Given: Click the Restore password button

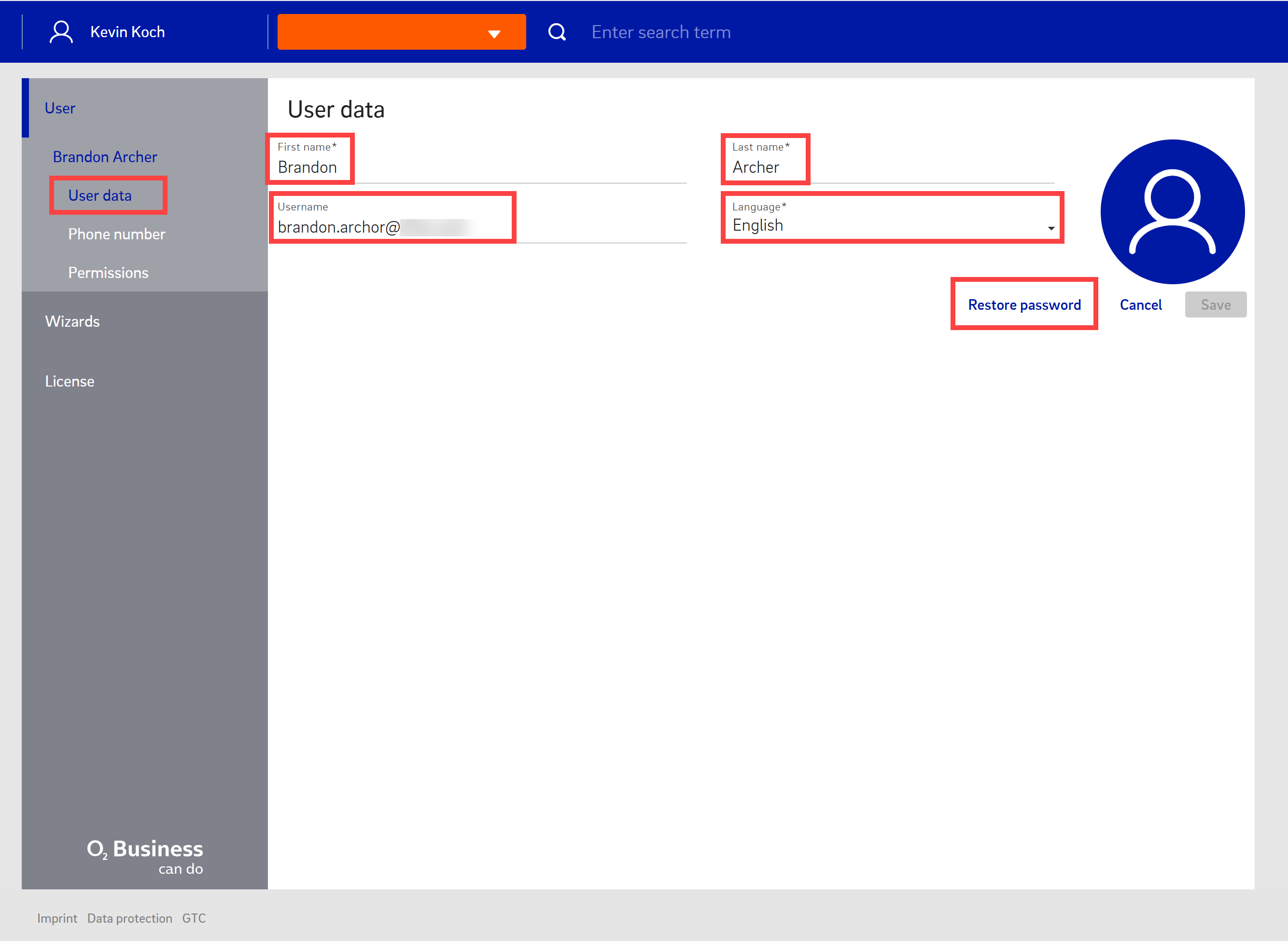Looking at the screenshot, I should [x=1023, y=305].
